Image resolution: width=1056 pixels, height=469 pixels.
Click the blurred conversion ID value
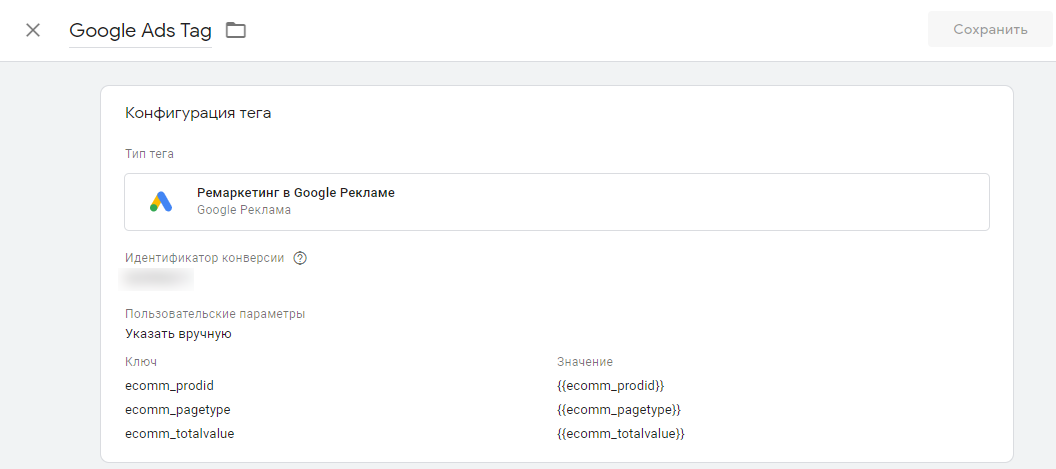156,278
